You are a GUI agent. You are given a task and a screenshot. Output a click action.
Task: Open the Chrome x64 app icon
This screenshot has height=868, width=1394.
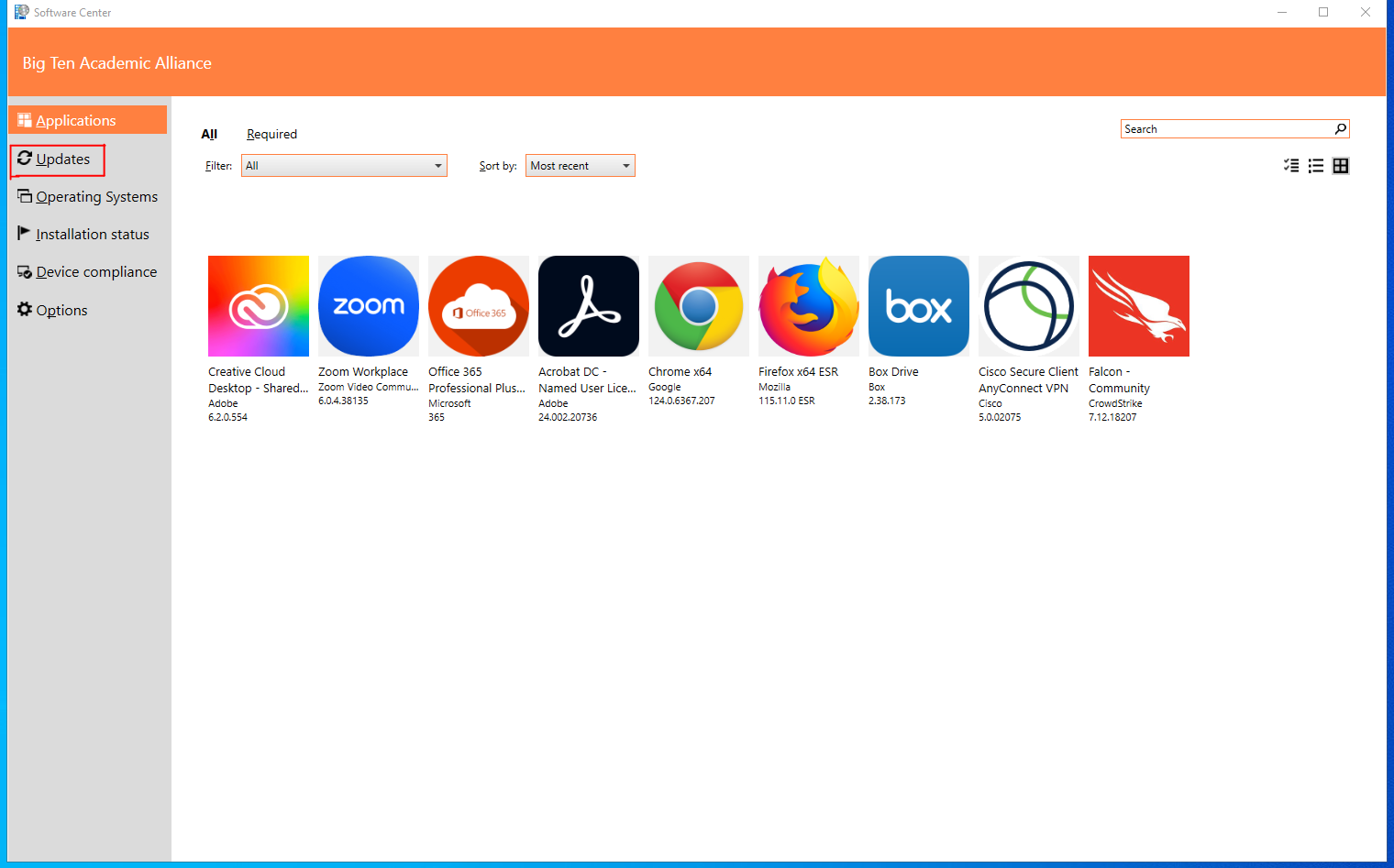click(699, 306)
